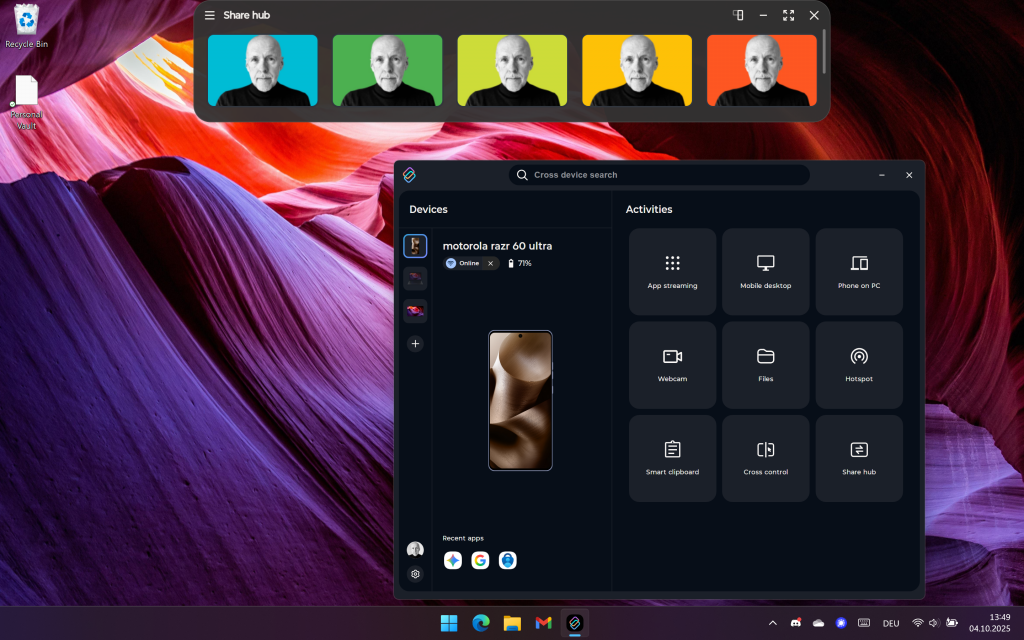This screenshot has height=640, width=1024.
Task: Open the Share hub hamburger menu
Action: [x=210, y=15]
